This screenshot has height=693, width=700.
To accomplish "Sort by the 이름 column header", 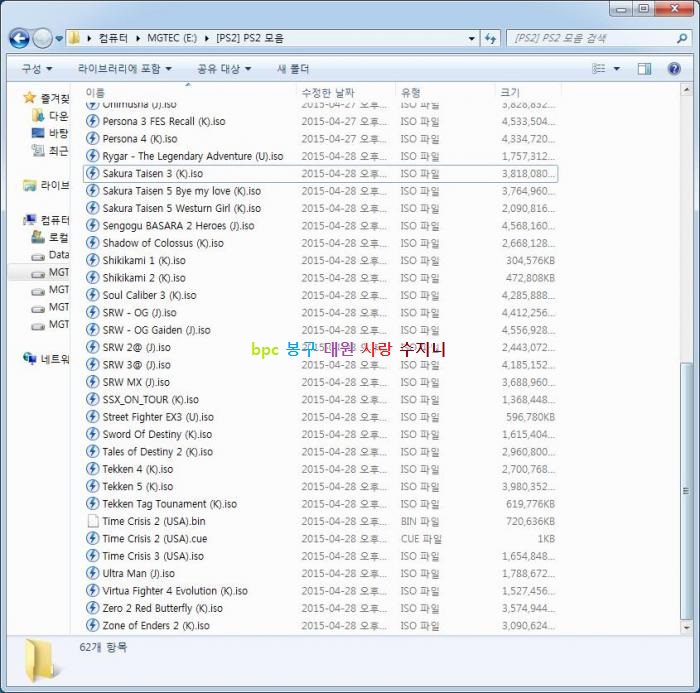I will pyautogui.click(x=95, y=93).
